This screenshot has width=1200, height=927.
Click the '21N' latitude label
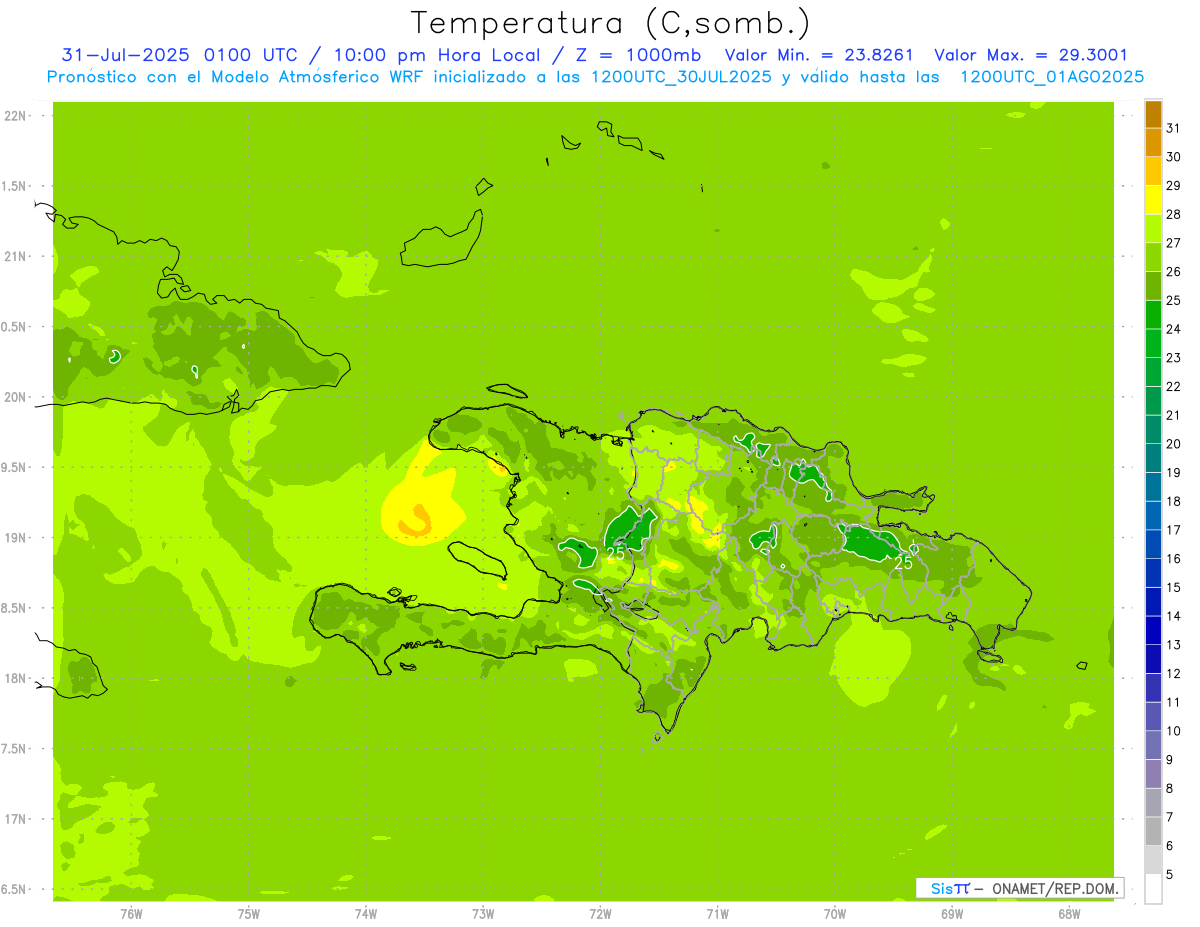[14, 257]
